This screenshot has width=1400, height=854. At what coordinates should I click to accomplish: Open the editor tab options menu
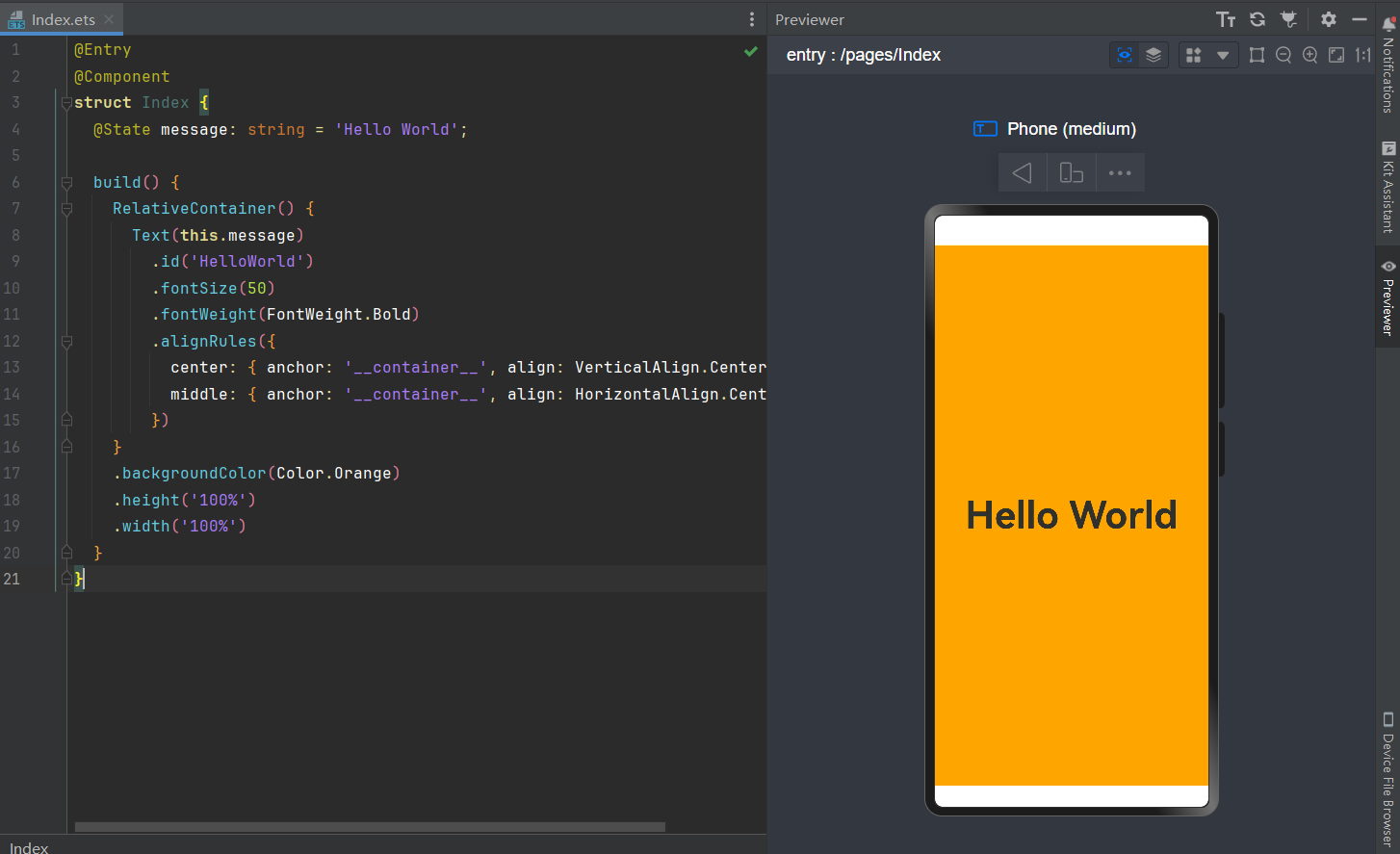click(x=752, y=19)
